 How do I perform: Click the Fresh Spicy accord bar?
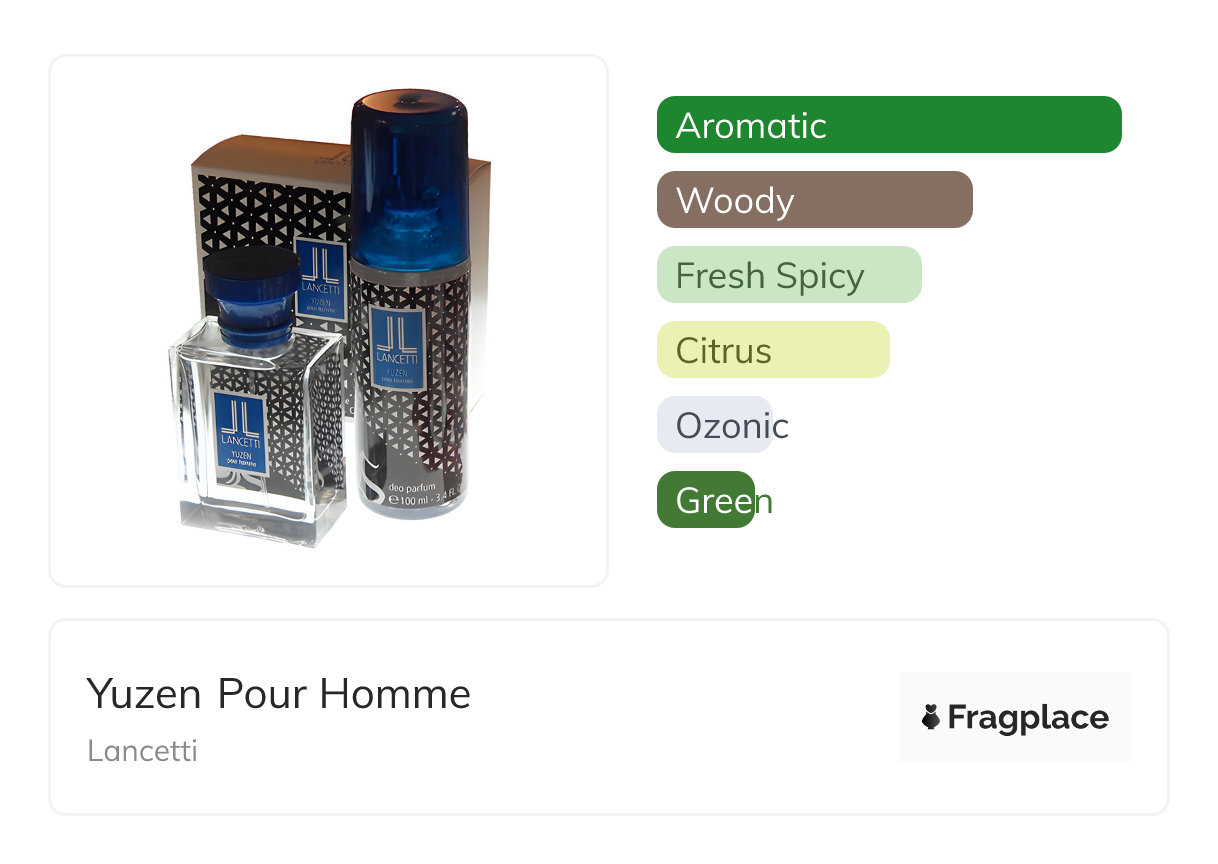click(x=788, y=275)
